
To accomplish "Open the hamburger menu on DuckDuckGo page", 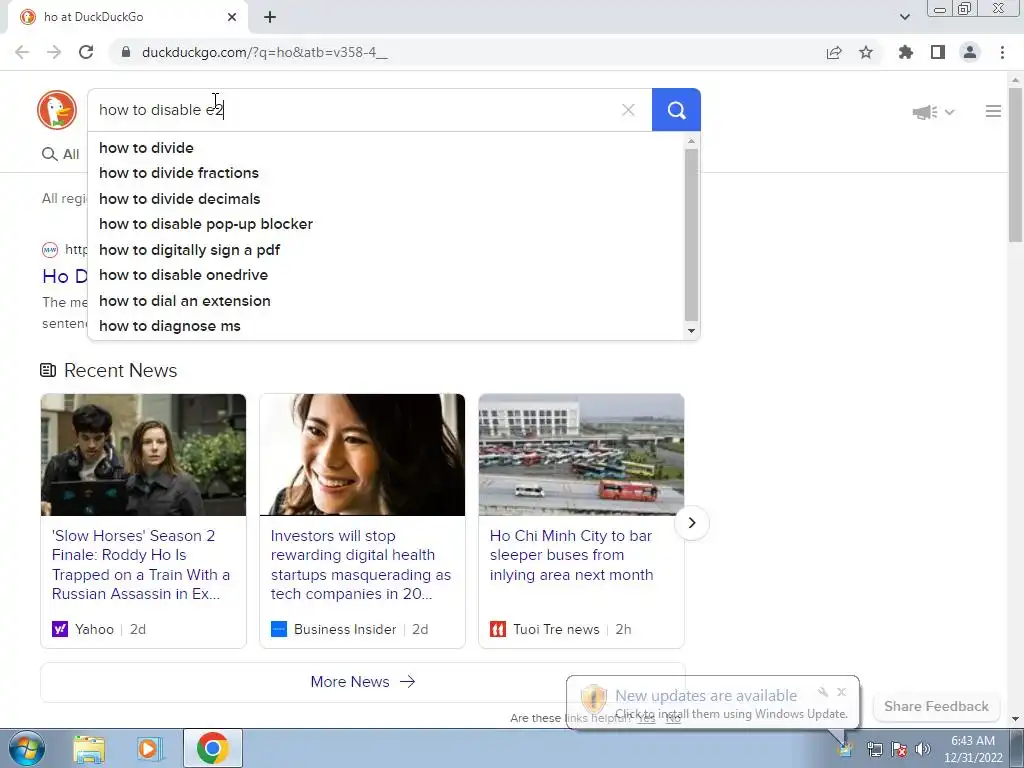I will click(993, 111).
